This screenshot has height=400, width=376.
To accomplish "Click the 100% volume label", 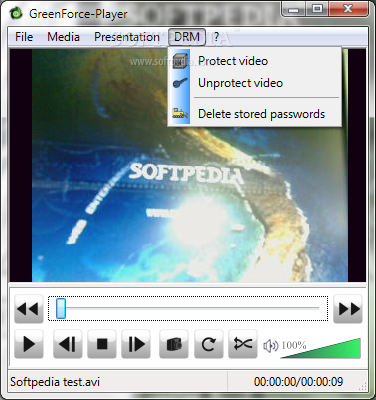I will tap(294, 345).
